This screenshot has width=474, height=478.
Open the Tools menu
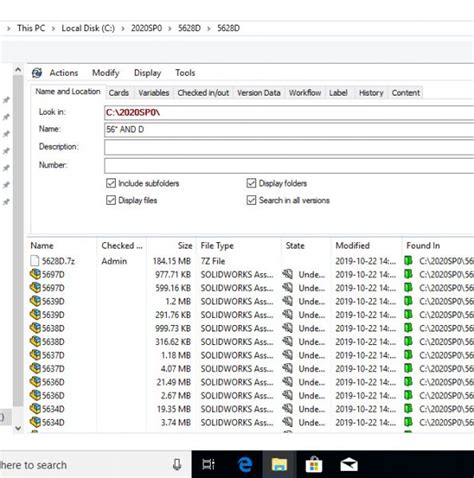pos(185,73)
